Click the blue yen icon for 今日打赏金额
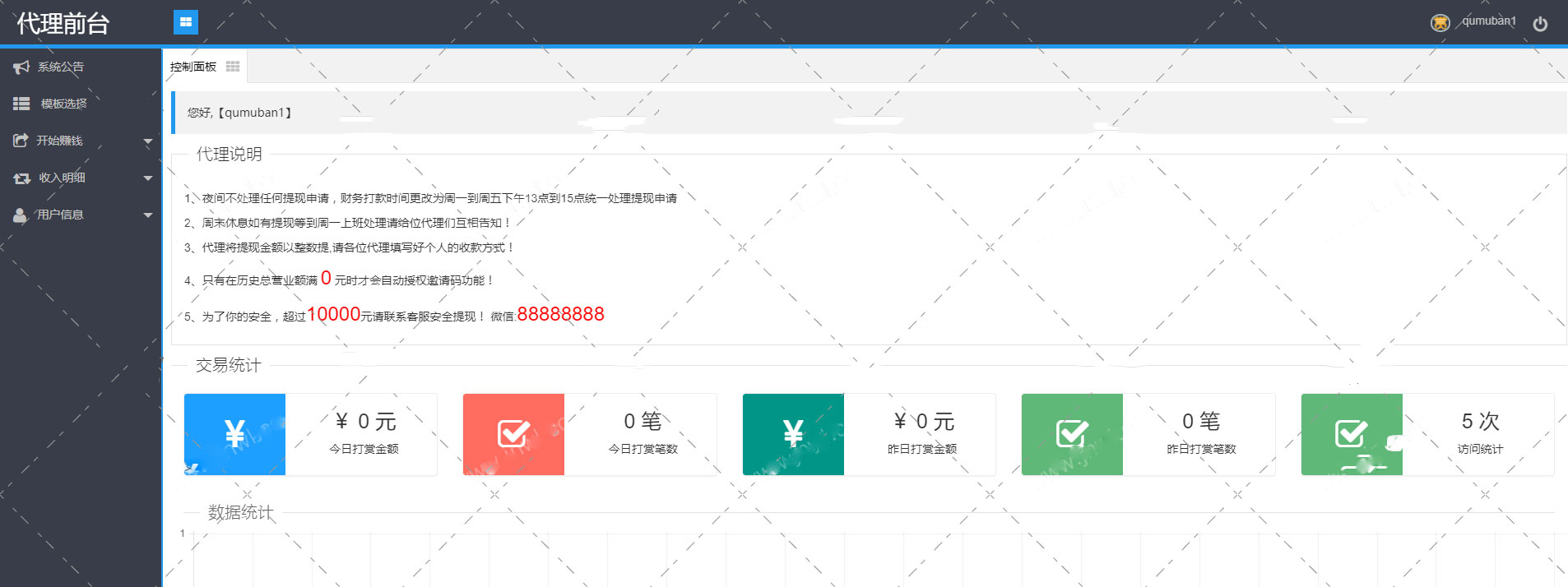This screenshot has width=1568, height=587. click(x=234, y=434)
